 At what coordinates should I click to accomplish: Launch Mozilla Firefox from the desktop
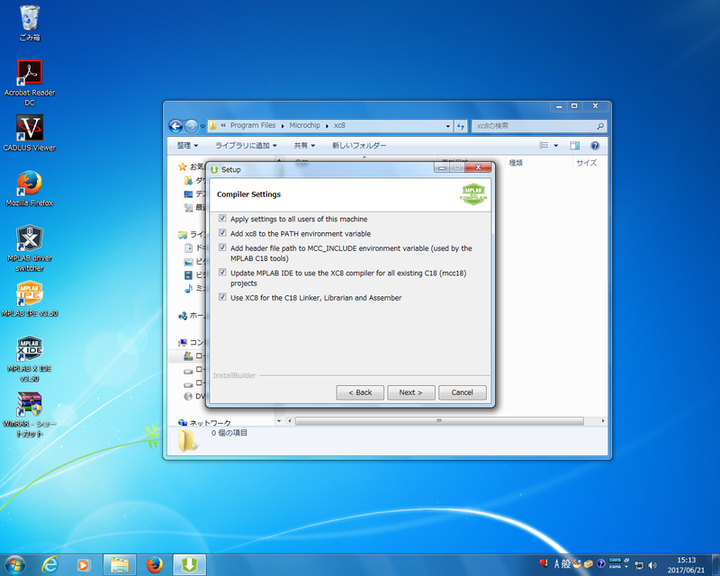[x=30, y=185]
